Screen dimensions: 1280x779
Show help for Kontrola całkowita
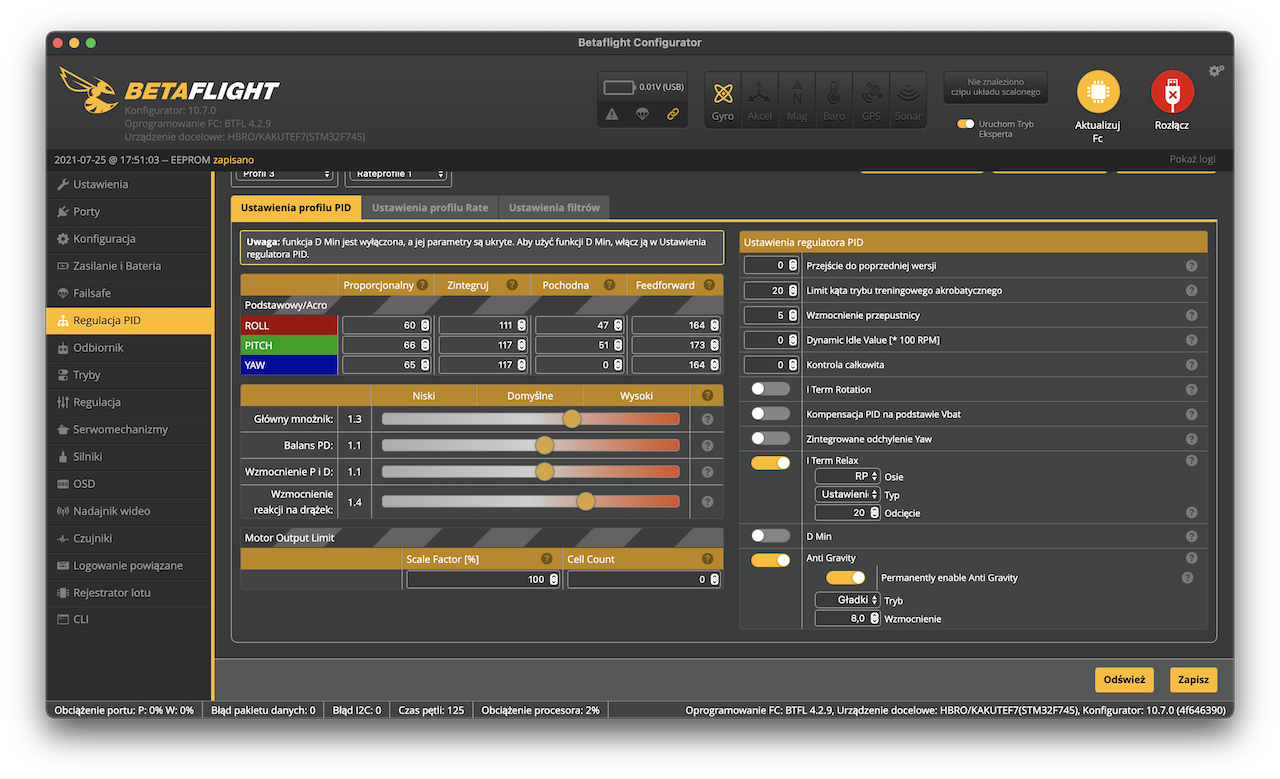1191,365
